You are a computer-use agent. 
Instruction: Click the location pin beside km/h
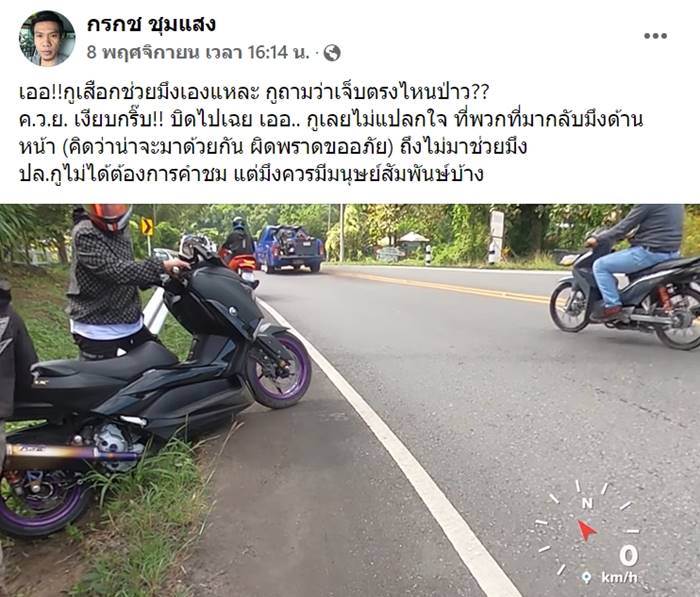[587, 577]
